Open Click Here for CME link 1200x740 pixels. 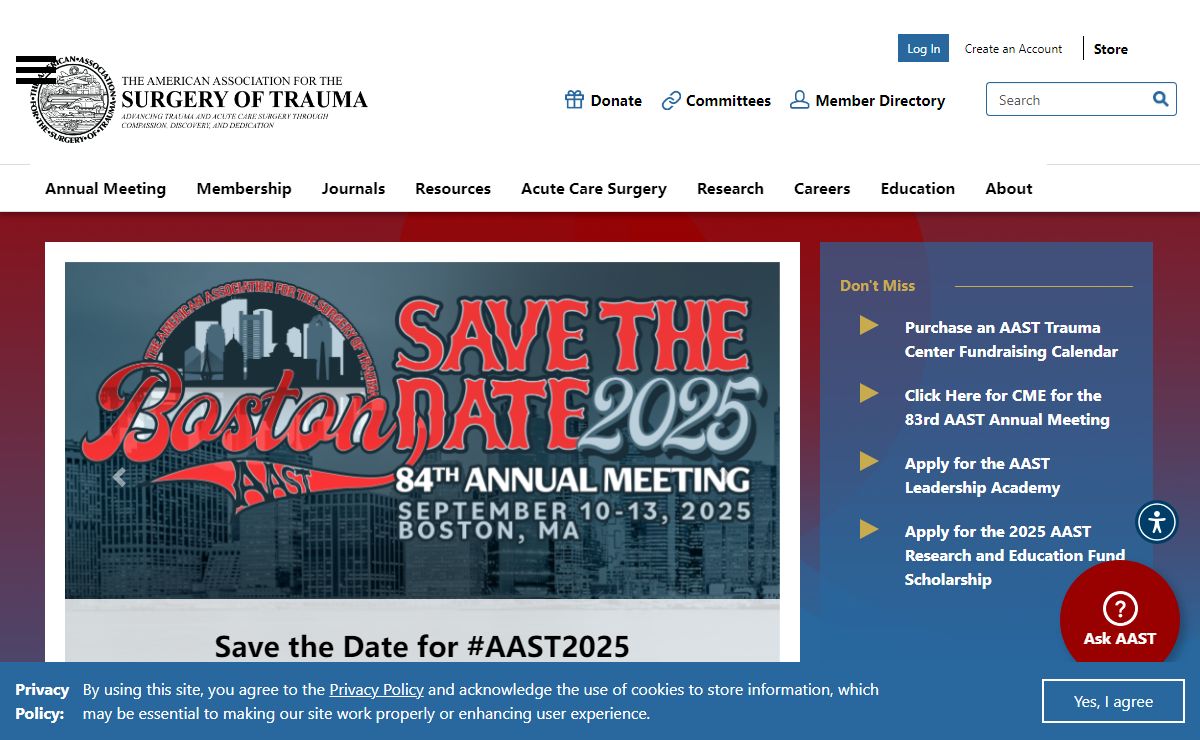point(1007,407)
